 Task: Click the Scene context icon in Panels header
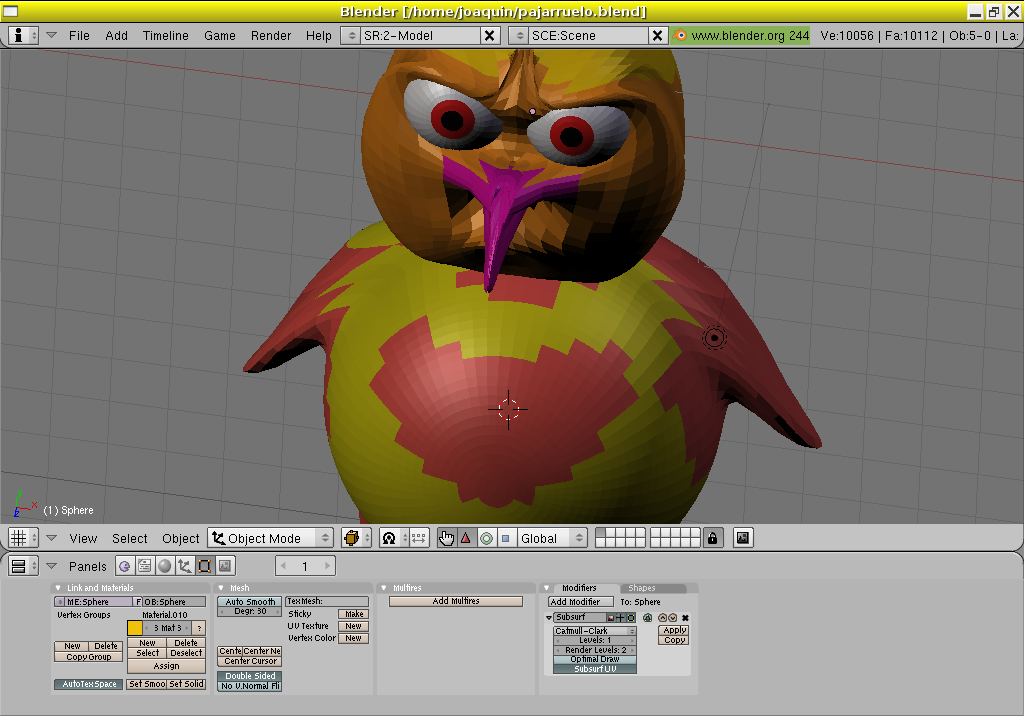tap(225, 566)
